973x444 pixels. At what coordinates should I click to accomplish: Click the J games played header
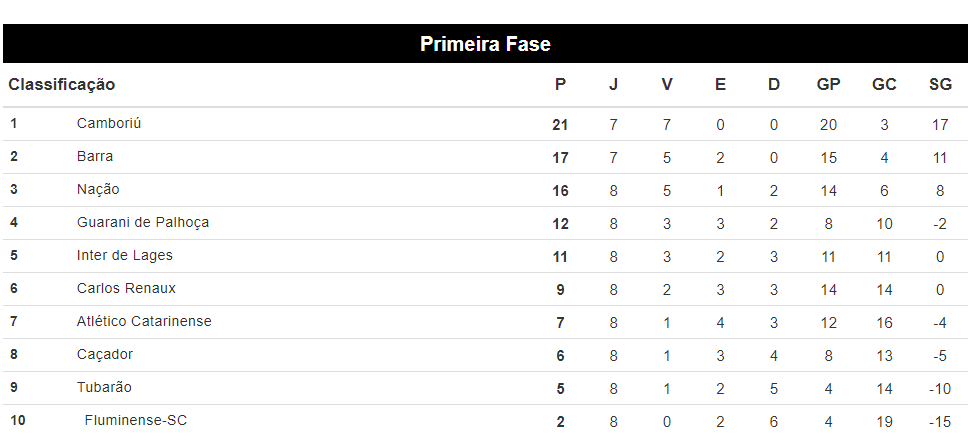613,84
